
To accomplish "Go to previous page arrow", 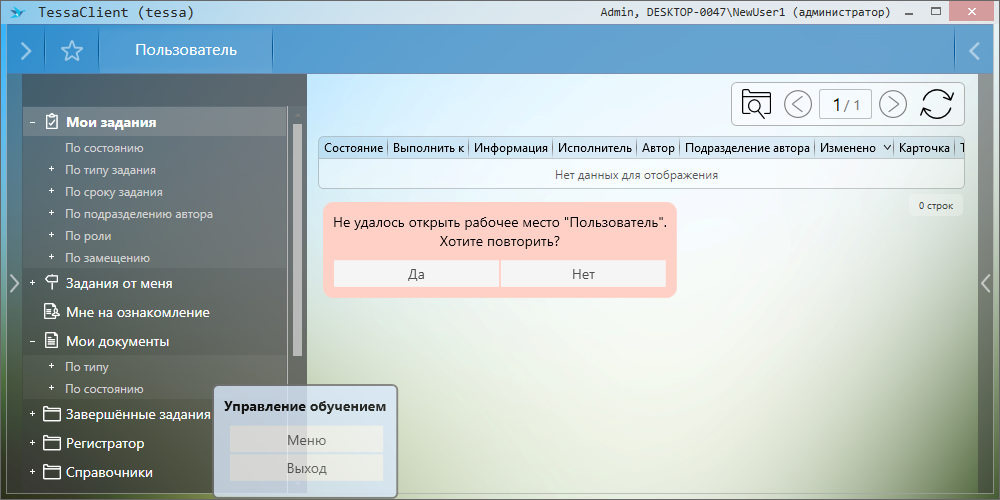I will 798,104.
